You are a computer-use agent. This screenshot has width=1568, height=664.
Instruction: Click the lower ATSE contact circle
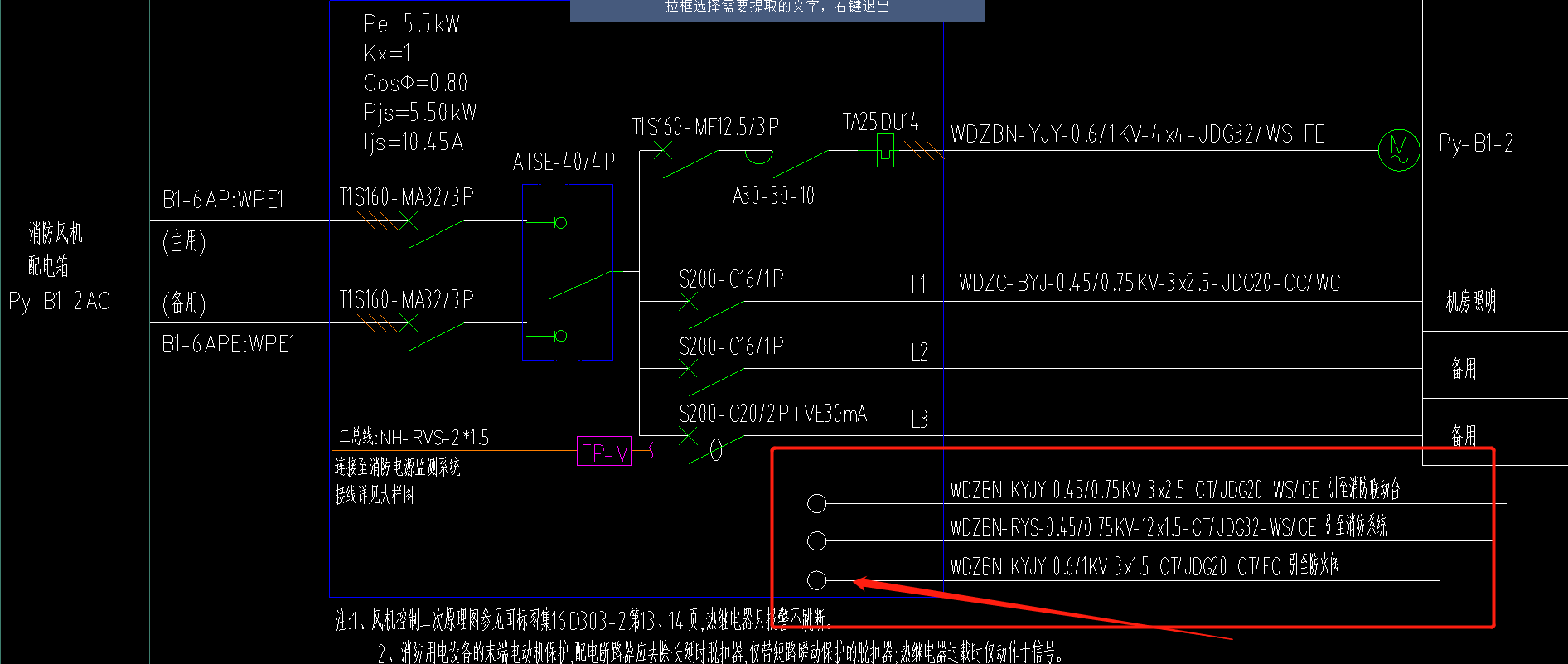pyautogui.click(x=560, y=336)
